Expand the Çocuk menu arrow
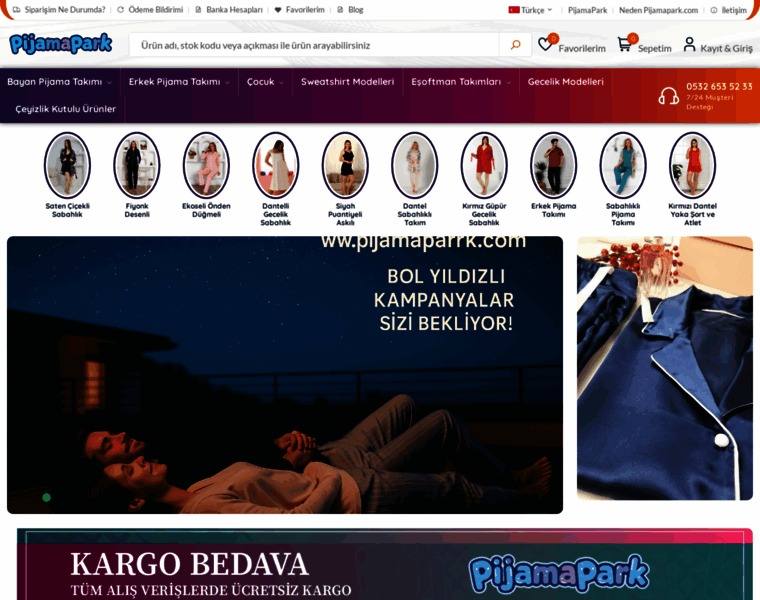 [281, 83]
